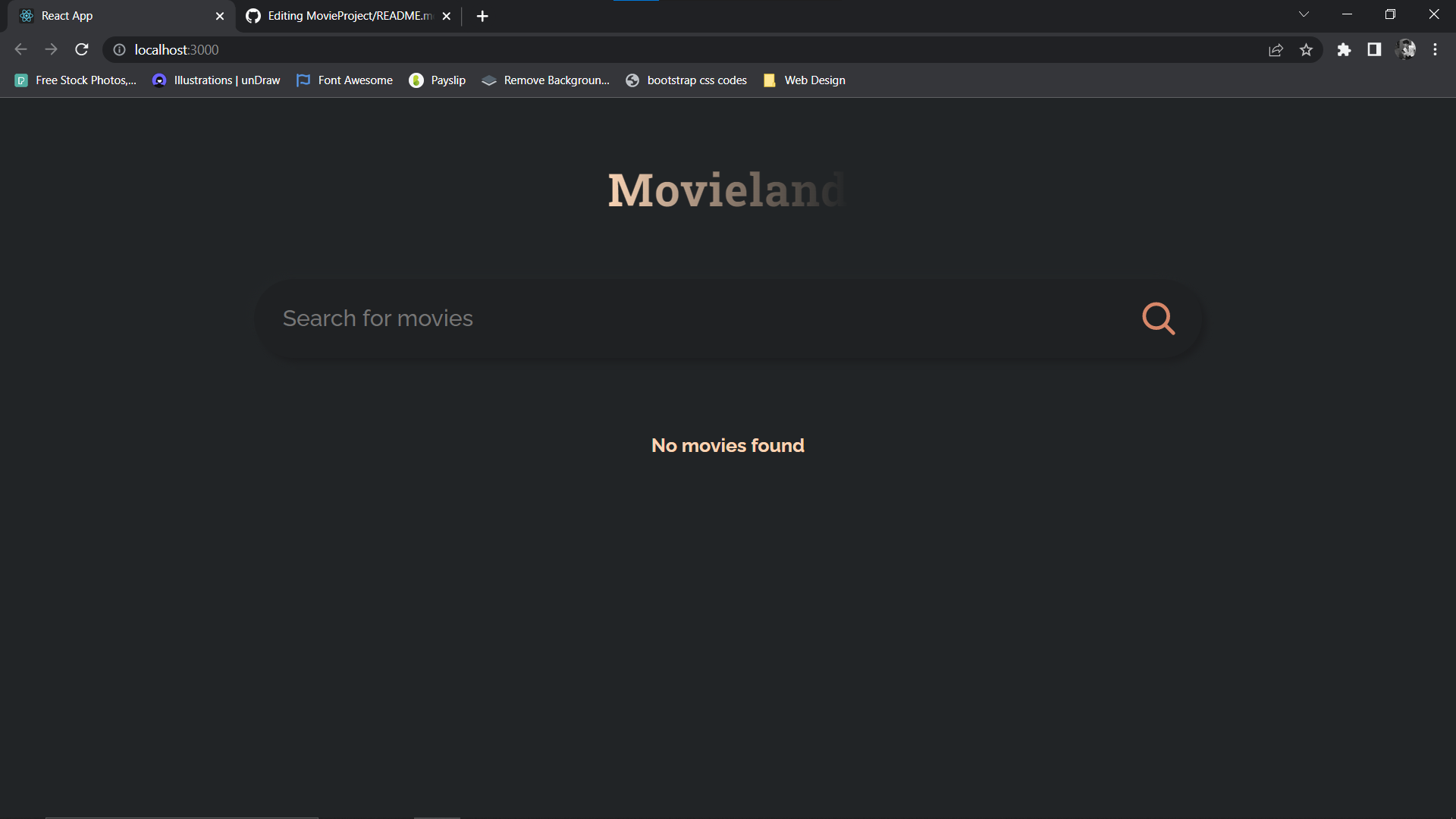
Task: Bookmark the page with the star icon
Action: pos(1307,49)
